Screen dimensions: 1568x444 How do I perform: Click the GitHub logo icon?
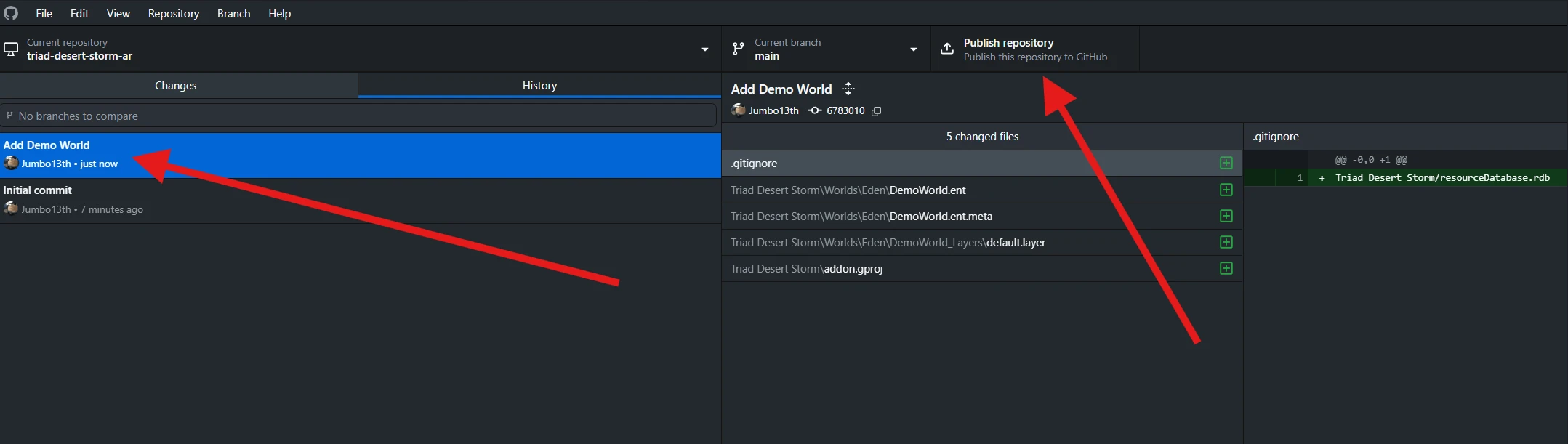point(11,13)
